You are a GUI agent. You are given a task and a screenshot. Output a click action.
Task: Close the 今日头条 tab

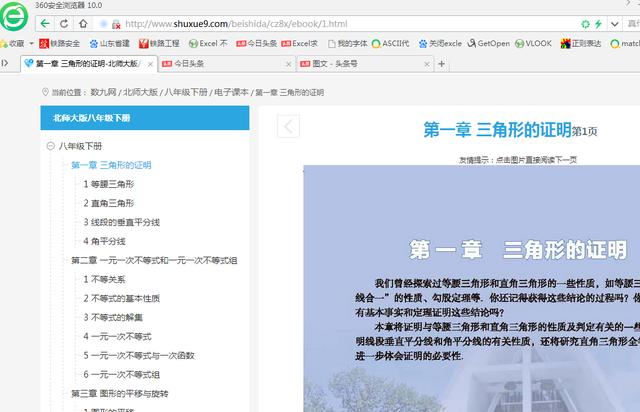[x=289, y=64]
